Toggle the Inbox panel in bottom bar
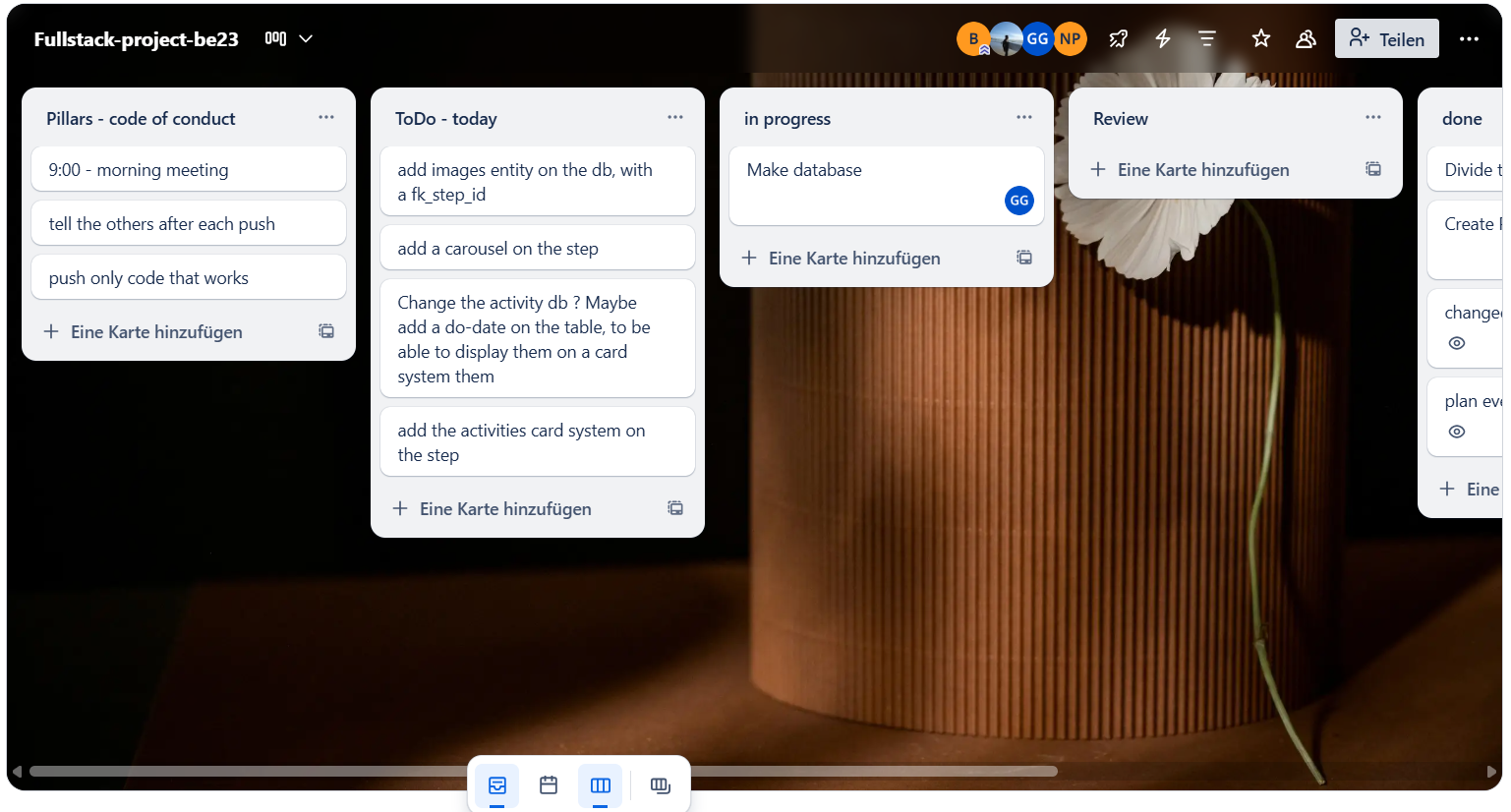The height and width of the screenshot is (812, 1511). pos(497,785)
